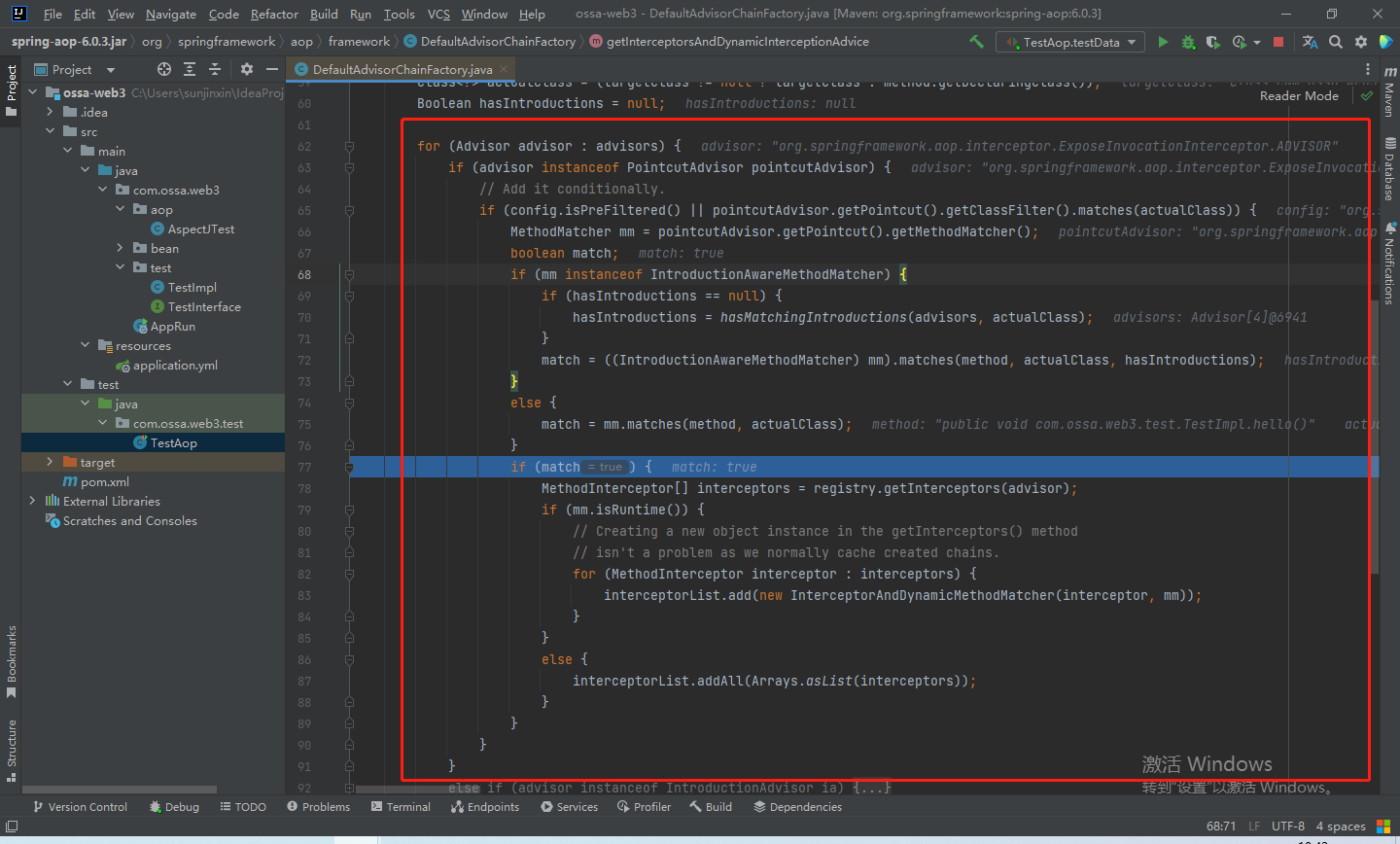This screenshot has height=844, width=1400.
Task: Run TestAop.testData with the green play icon
Action: click(x=1163, y=42)
